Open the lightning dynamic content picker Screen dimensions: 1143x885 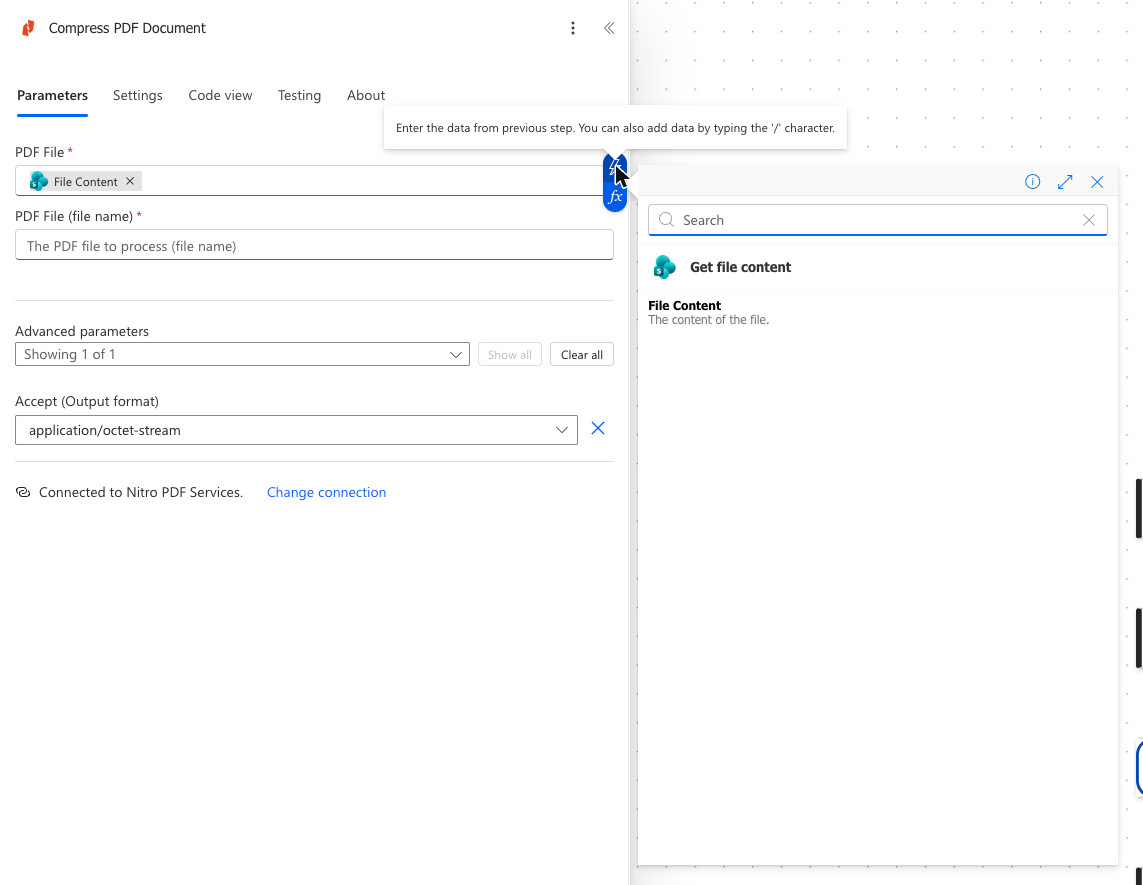(x=615, y=168)
